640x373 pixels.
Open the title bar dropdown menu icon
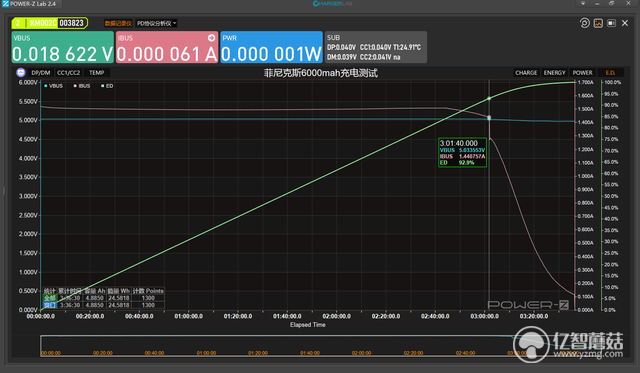click(583, 3)
